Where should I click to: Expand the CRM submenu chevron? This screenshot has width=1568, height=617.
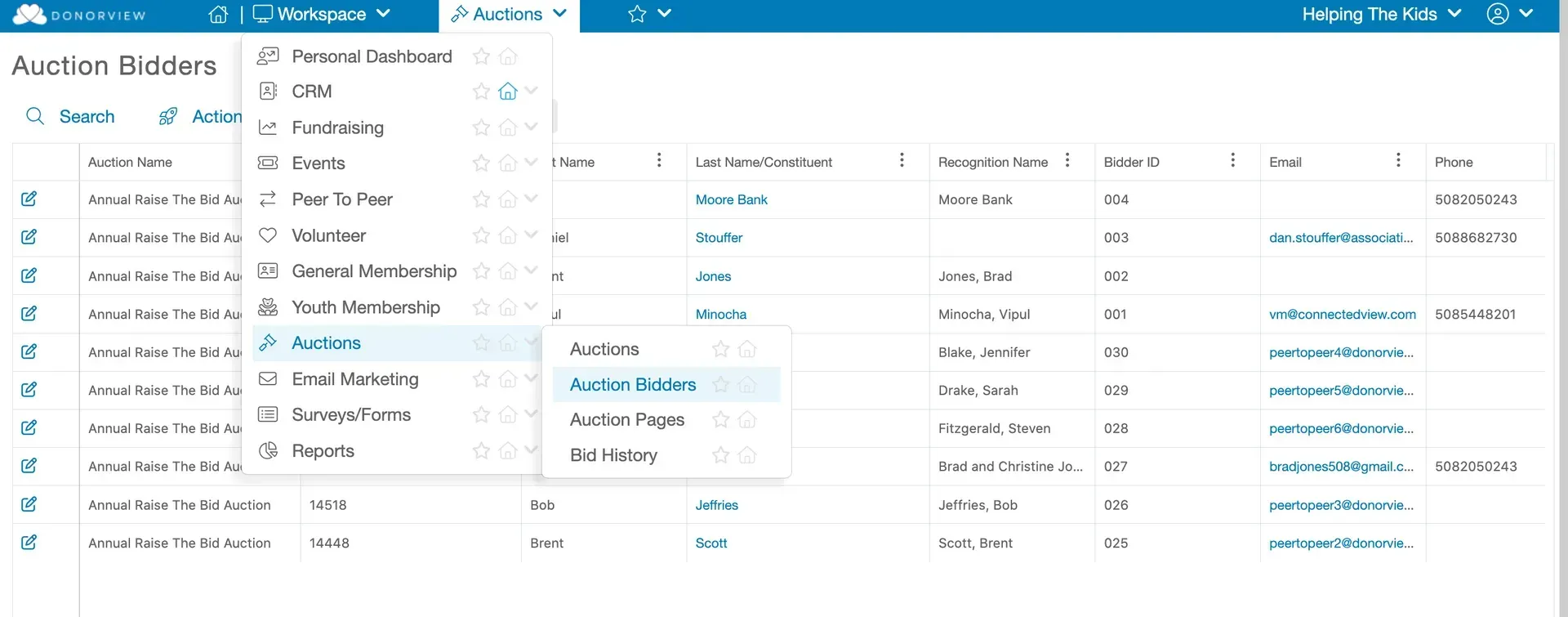click(x=532, y=91)
